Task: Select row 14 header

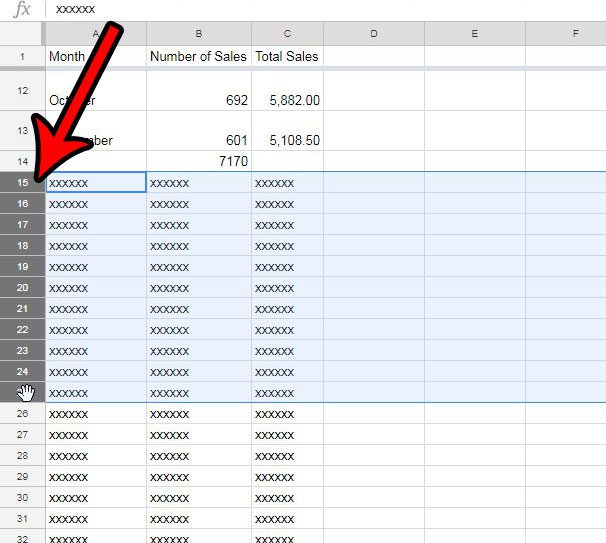Action: click(x=22, y=161)
